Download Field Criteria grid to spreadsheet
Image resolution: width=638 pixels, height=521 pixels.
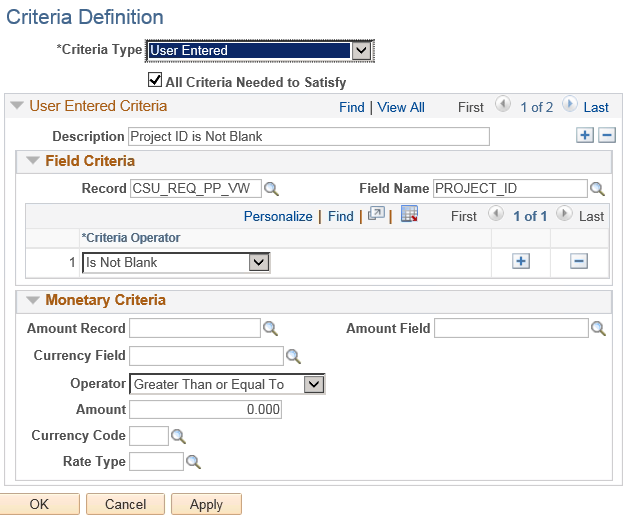point(409,214)
